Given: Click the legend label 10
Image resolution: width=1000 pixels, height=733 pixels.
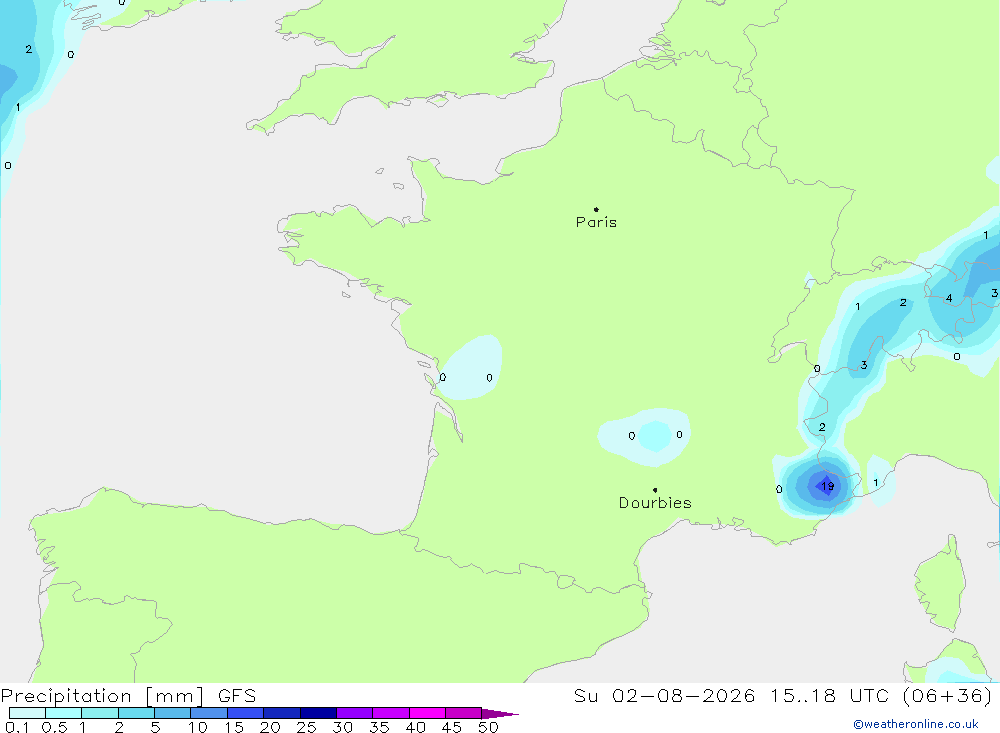Looking at the screenshot, I should click(198, 727).
